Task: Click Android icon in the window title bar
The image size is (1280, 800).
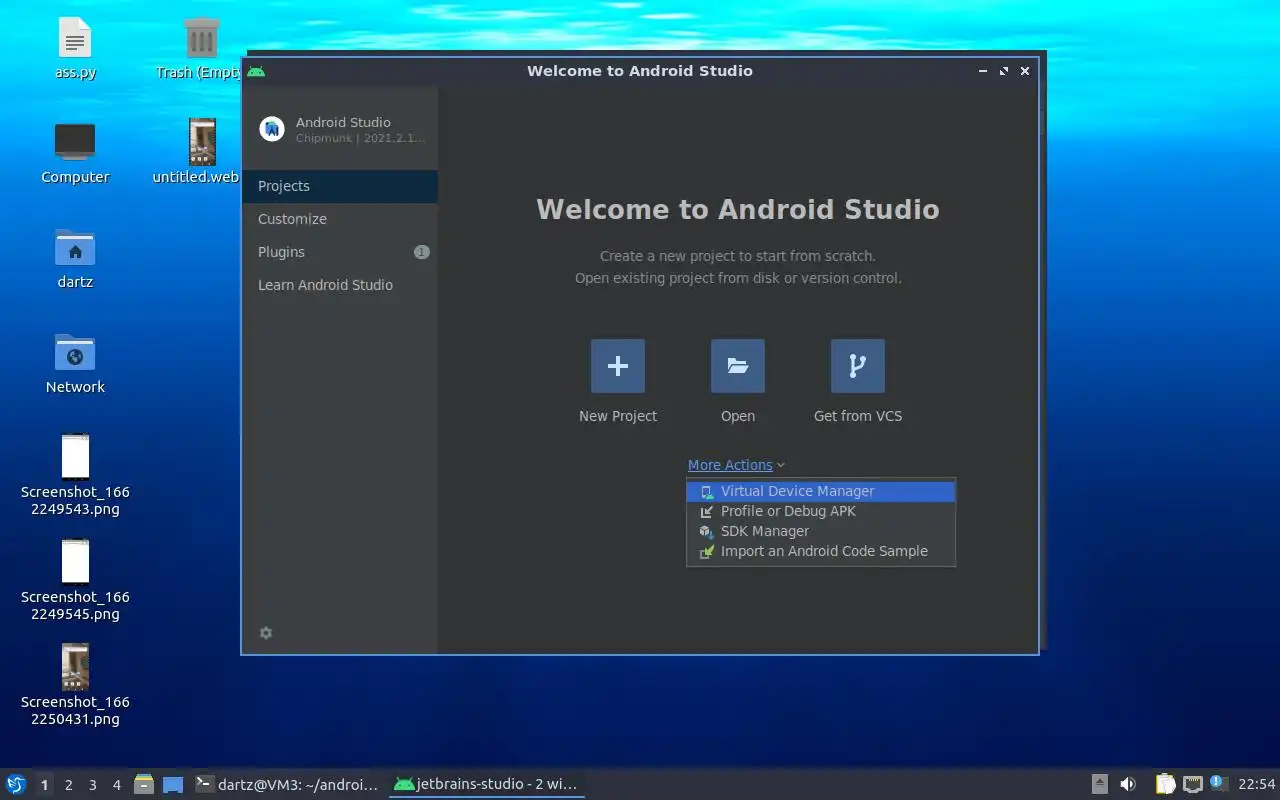Action: coord(256,71)
